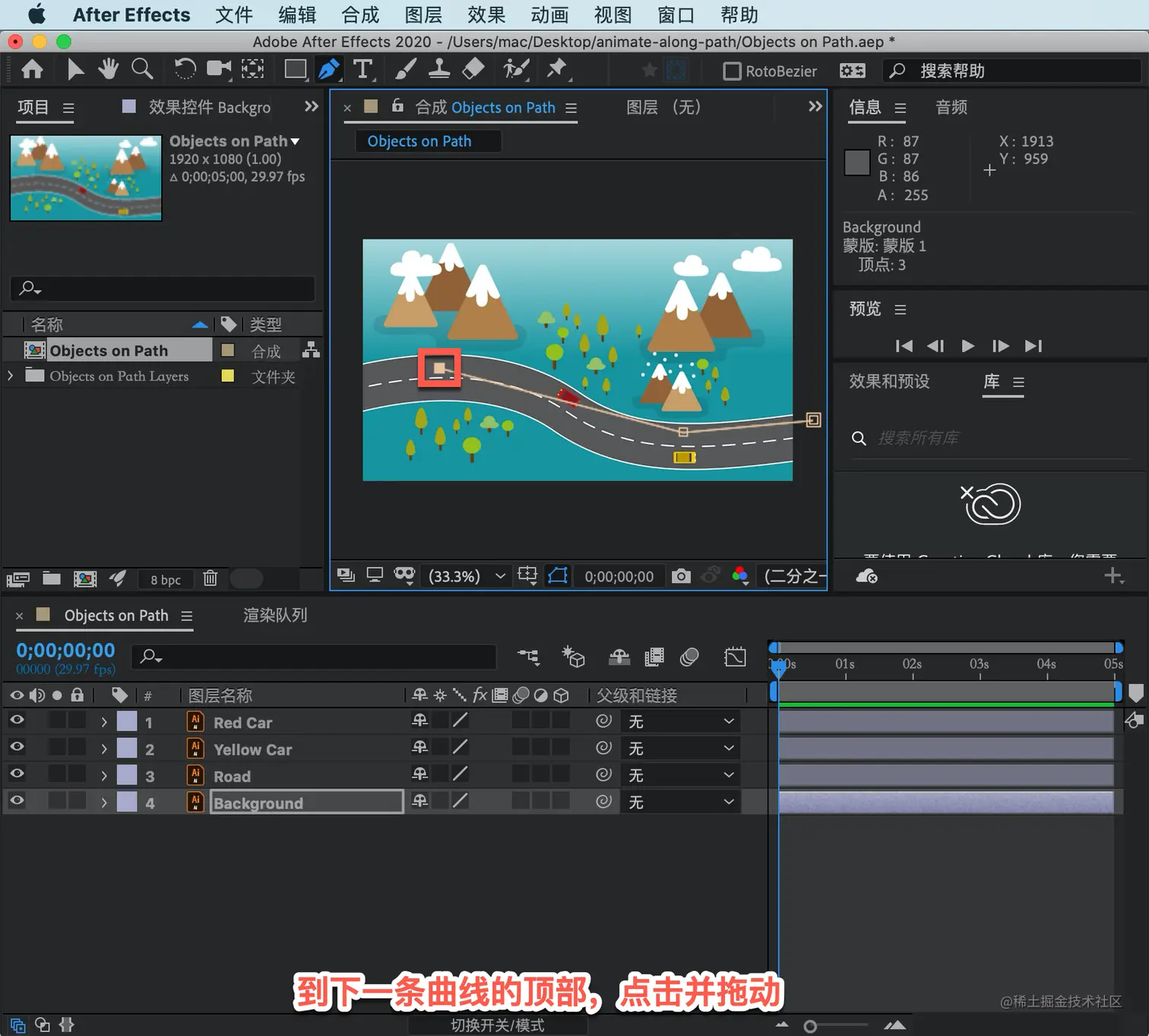Screen dimensions: 1149x1036
Task: Select the Pan Behind anchor point tool
Action: (x=252, y=70)
